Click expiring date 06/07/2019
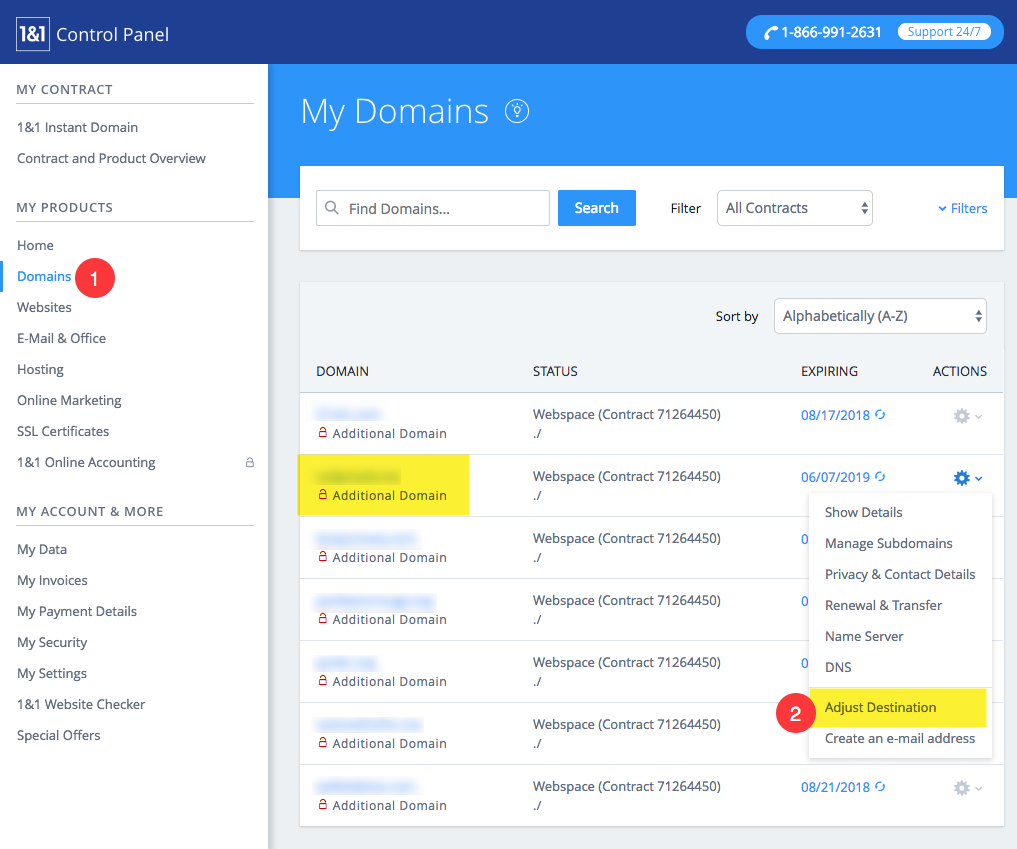Viewport: 1017px width, 849px height. (x=835, y=478)
